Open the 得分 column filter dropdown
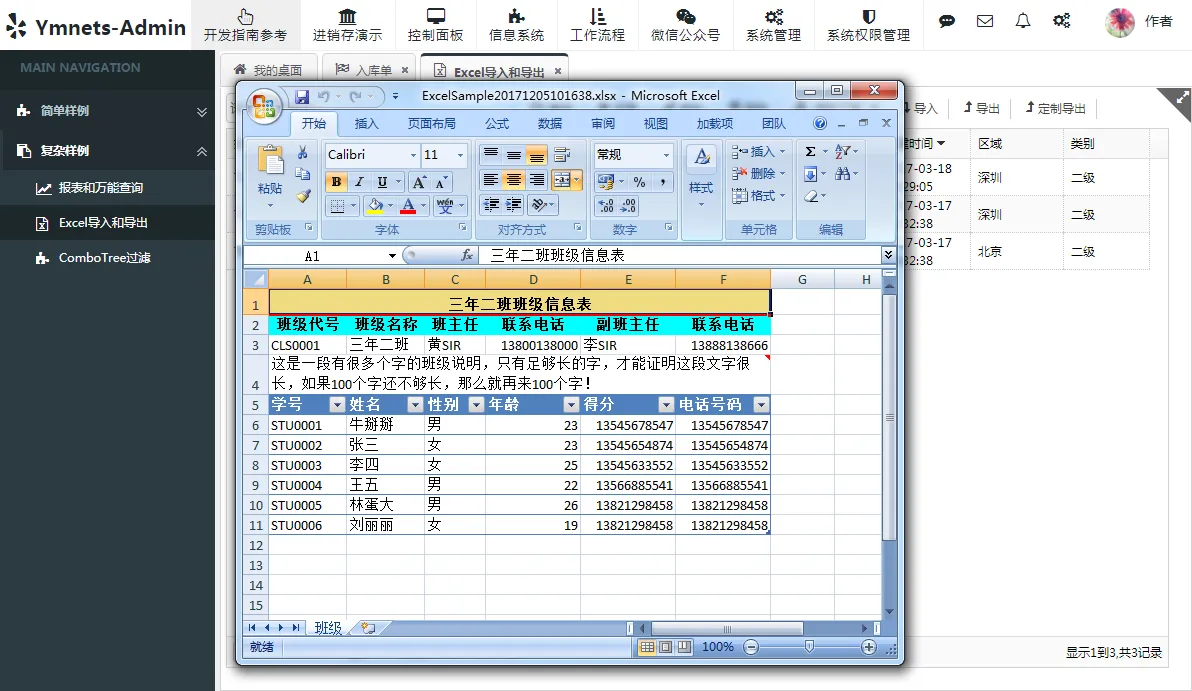 (x=666, y=404)
